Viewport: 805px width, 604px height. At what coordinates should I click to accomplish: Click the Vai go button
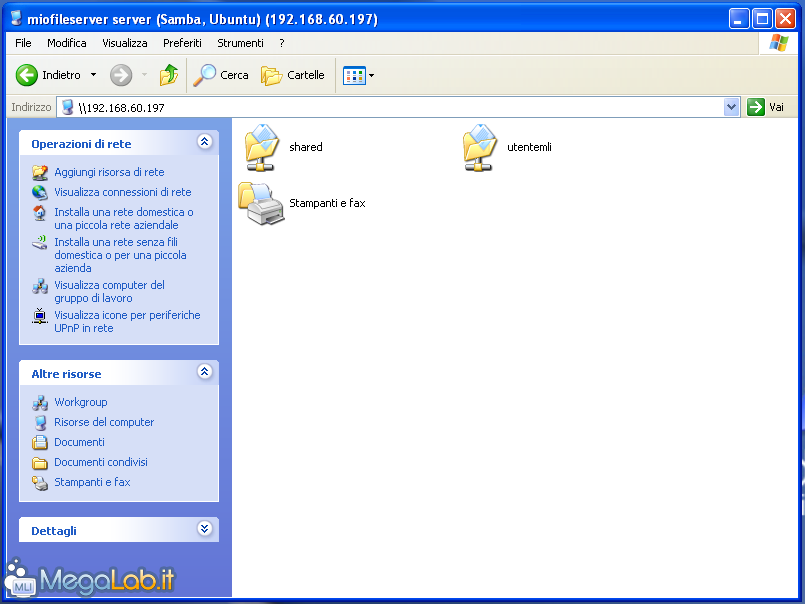[766, 107]
